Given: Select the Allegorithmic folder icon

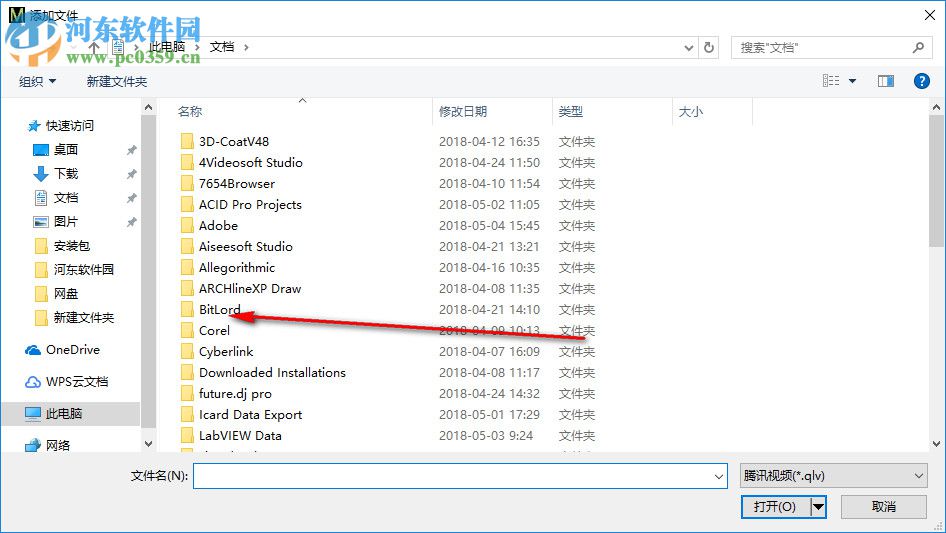Looking at the screenshot, I should [187, 267].
